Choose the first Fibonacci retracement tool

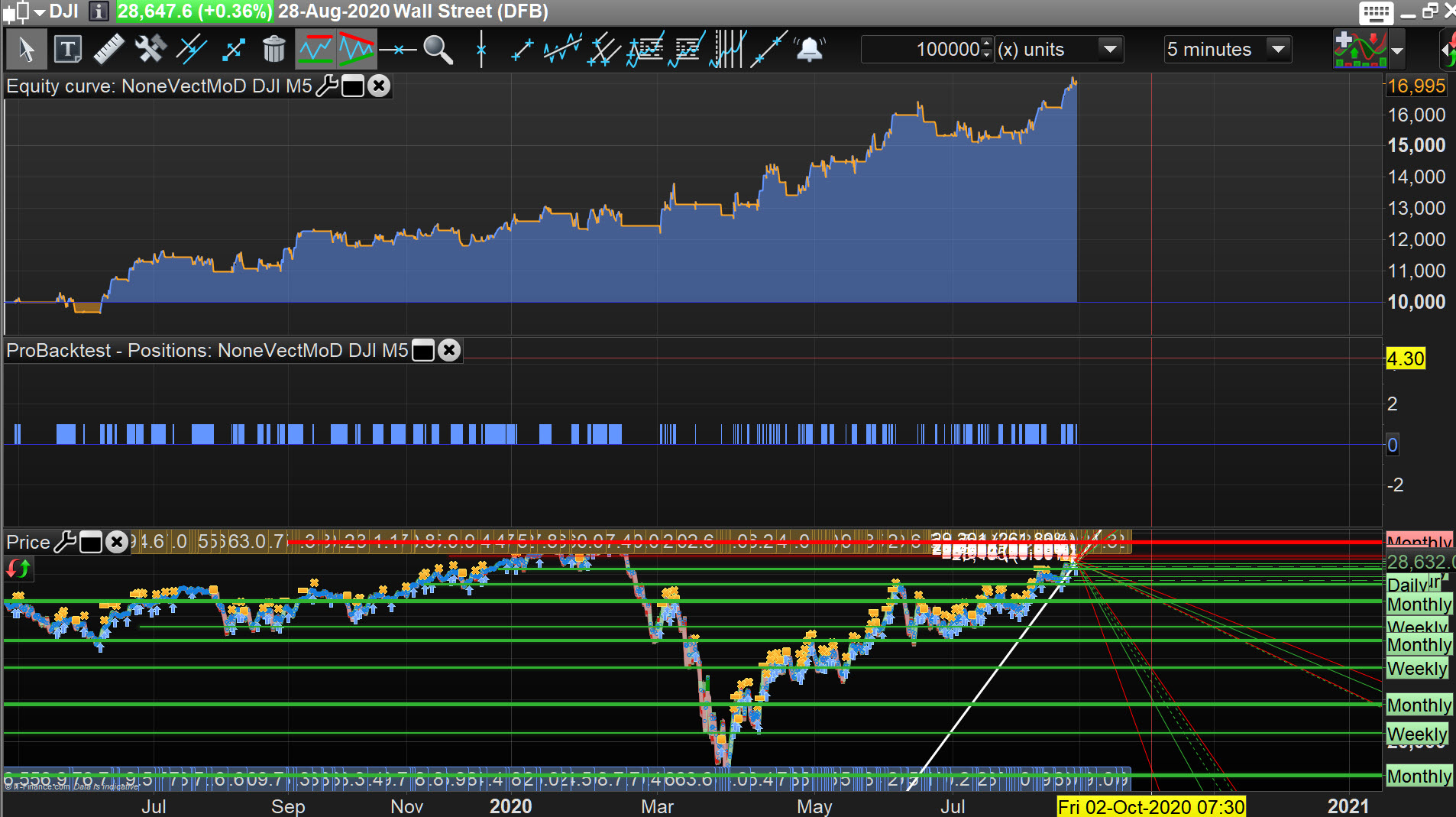coord(645,50)
